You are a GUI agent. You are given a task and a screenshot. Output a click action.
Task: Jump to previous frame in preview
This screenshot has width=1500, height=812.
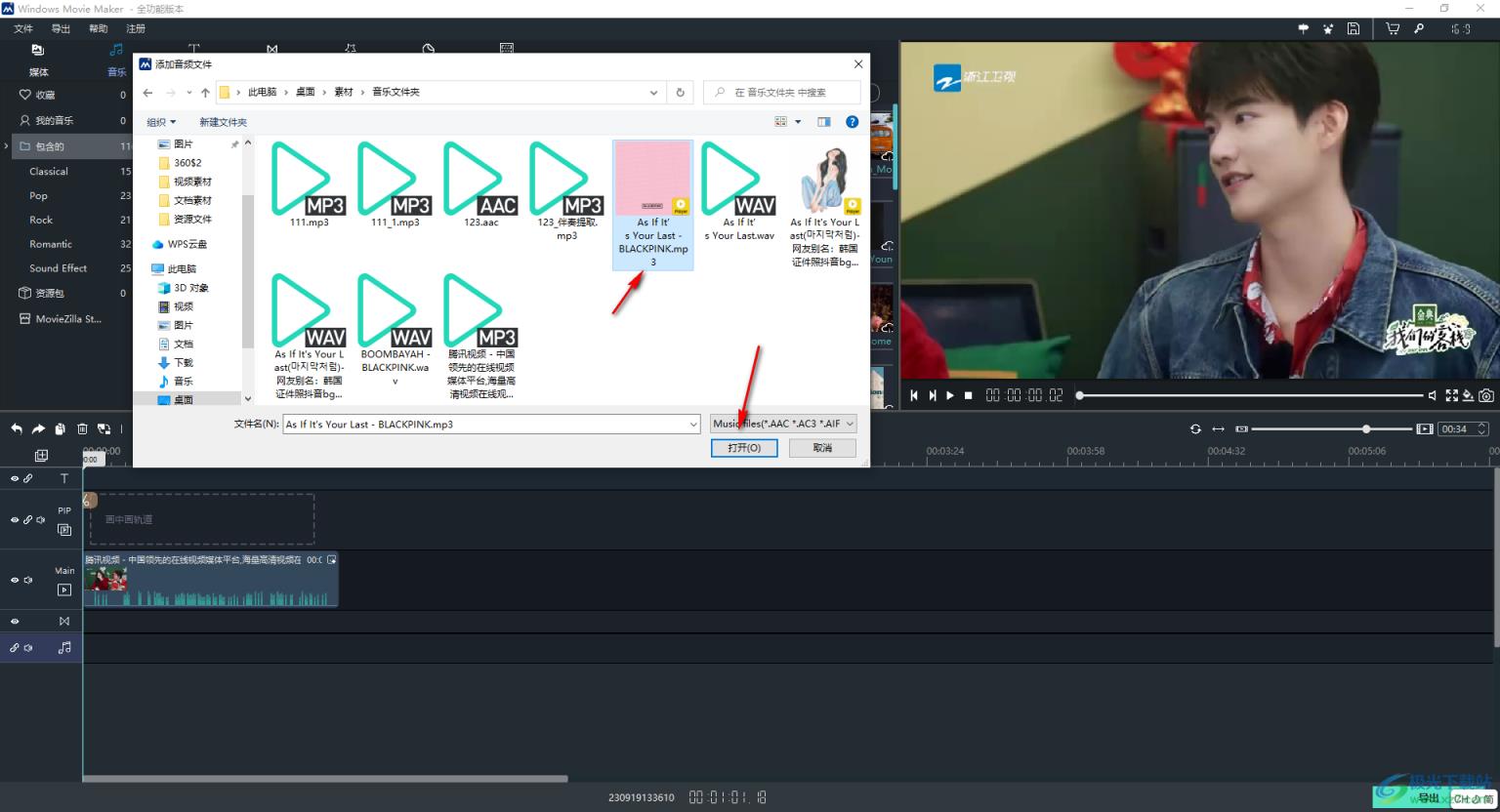pyautogui.click(x=914, y=395)
